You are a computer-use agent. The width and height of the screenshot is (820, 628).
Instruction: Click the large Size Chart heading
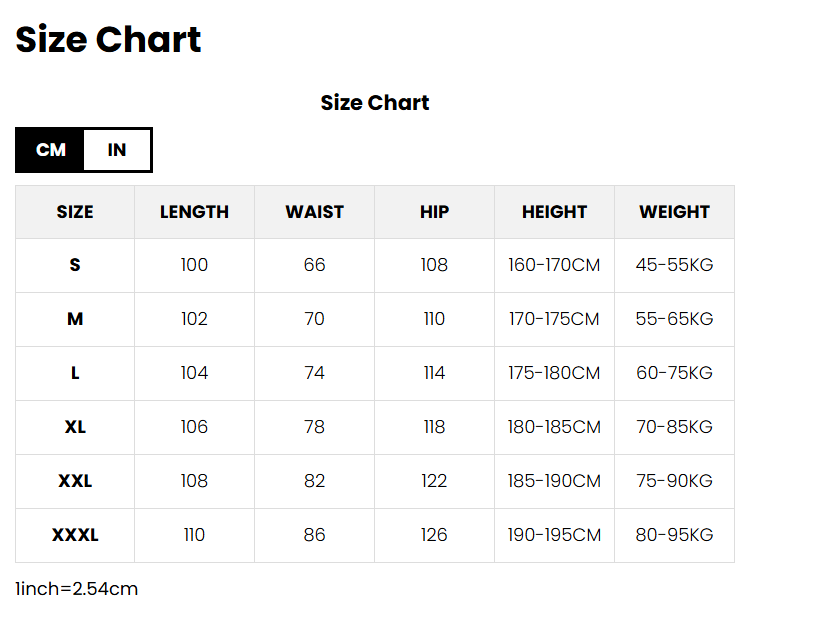tap(108, 40)
